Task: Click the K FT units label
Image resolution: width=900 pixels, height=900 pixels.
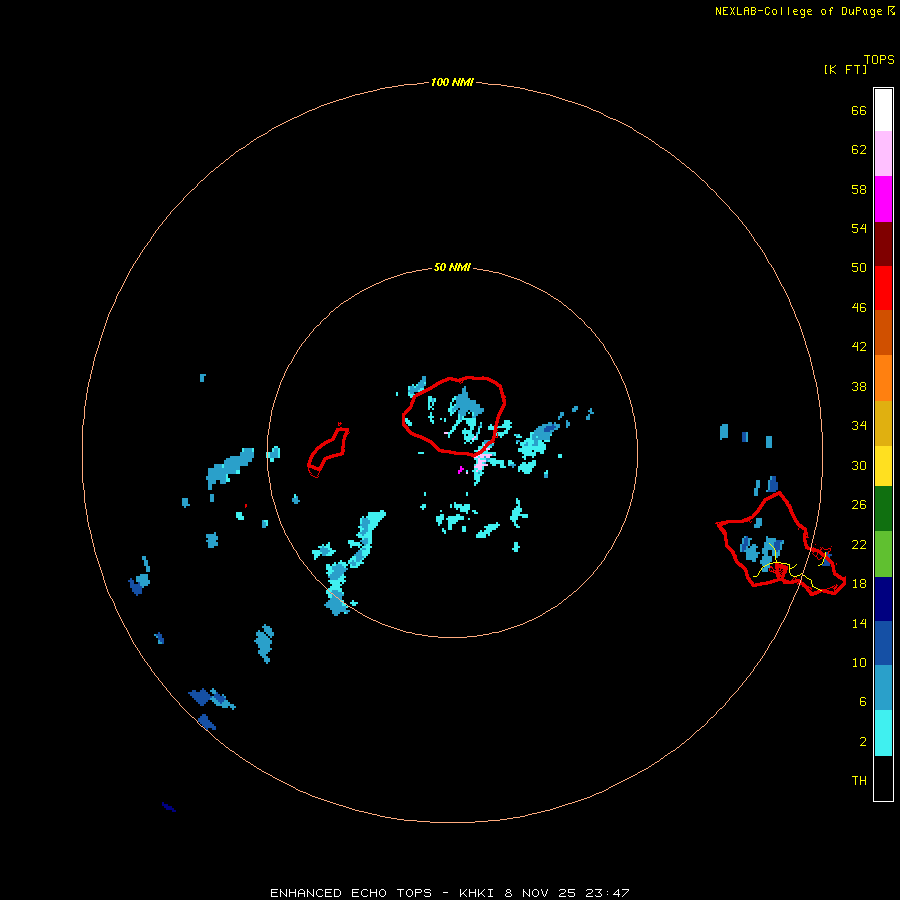Action: pyautogui.click(x=845, y=69)
